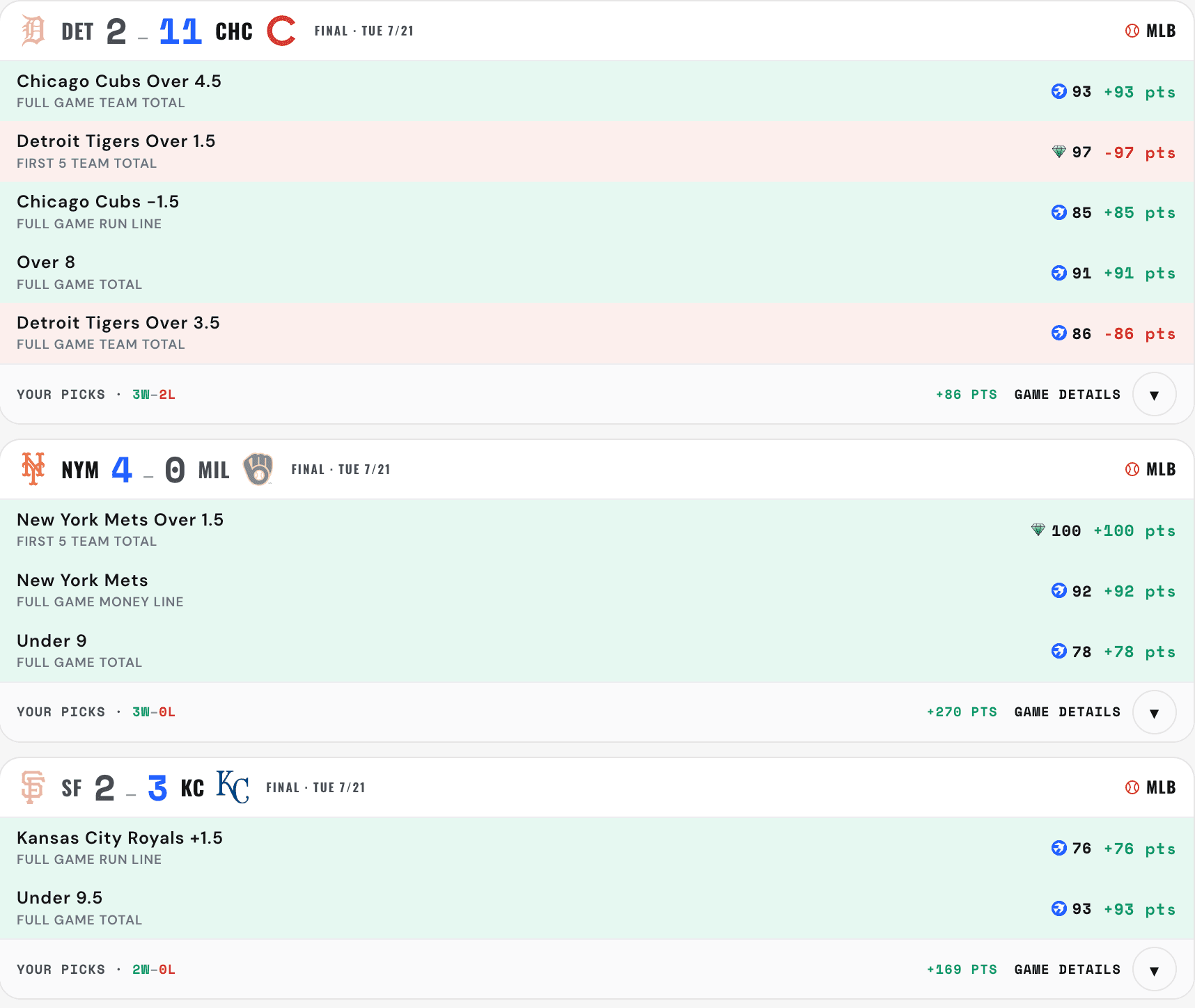
Task: Select the 'Chicago Cubs −1.5' pick title
Action: [x=98, y=202]
